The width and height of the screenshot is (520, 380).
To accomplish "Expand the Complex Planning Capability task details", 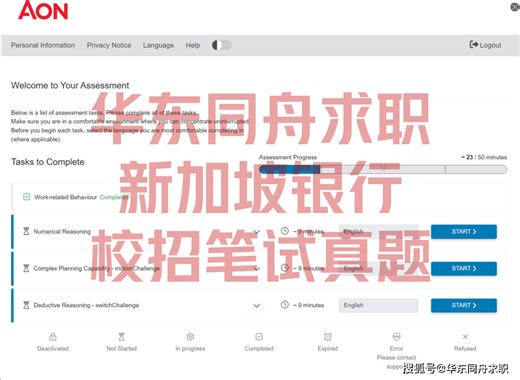I will point(256,269).
